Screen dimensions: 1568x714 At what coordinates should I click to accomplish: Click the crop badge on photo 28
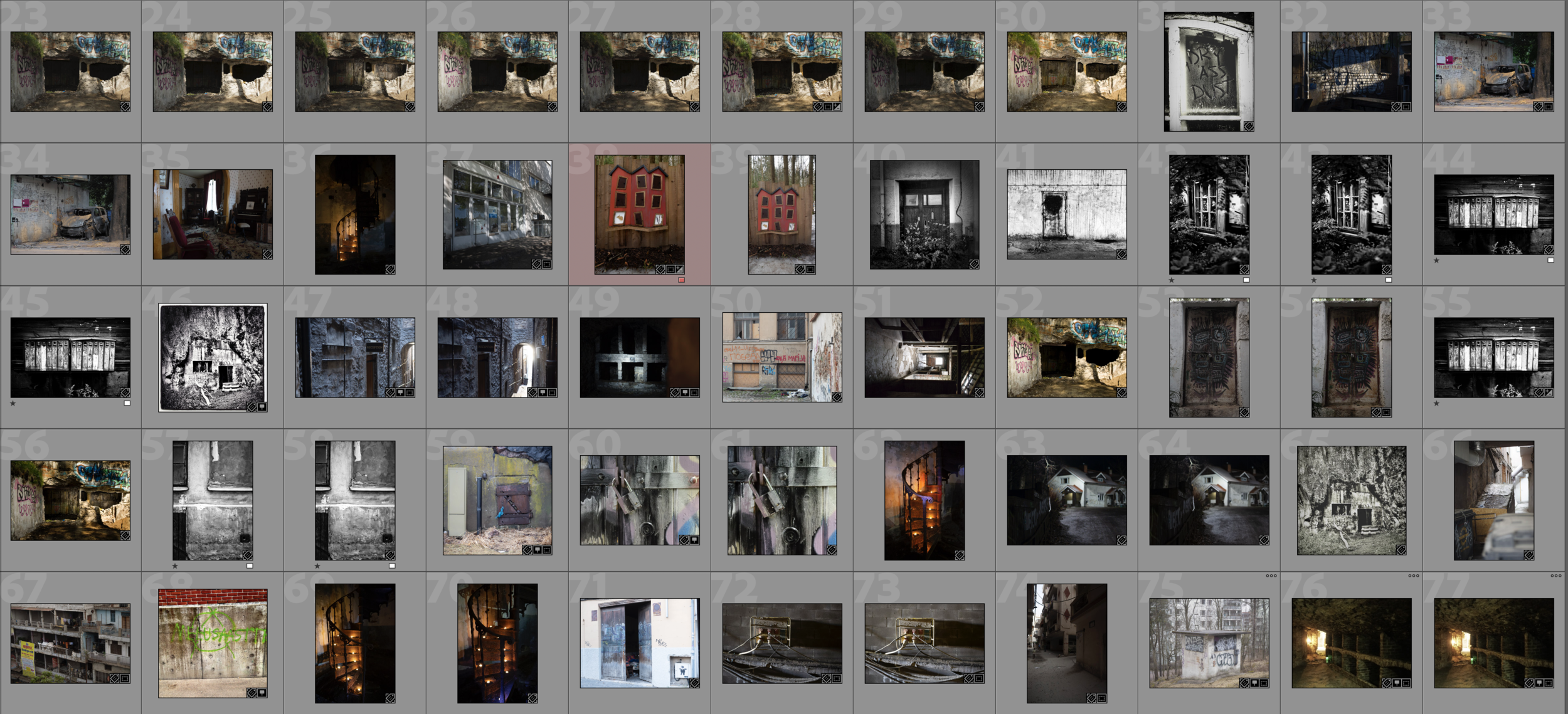tap(828, 107)
